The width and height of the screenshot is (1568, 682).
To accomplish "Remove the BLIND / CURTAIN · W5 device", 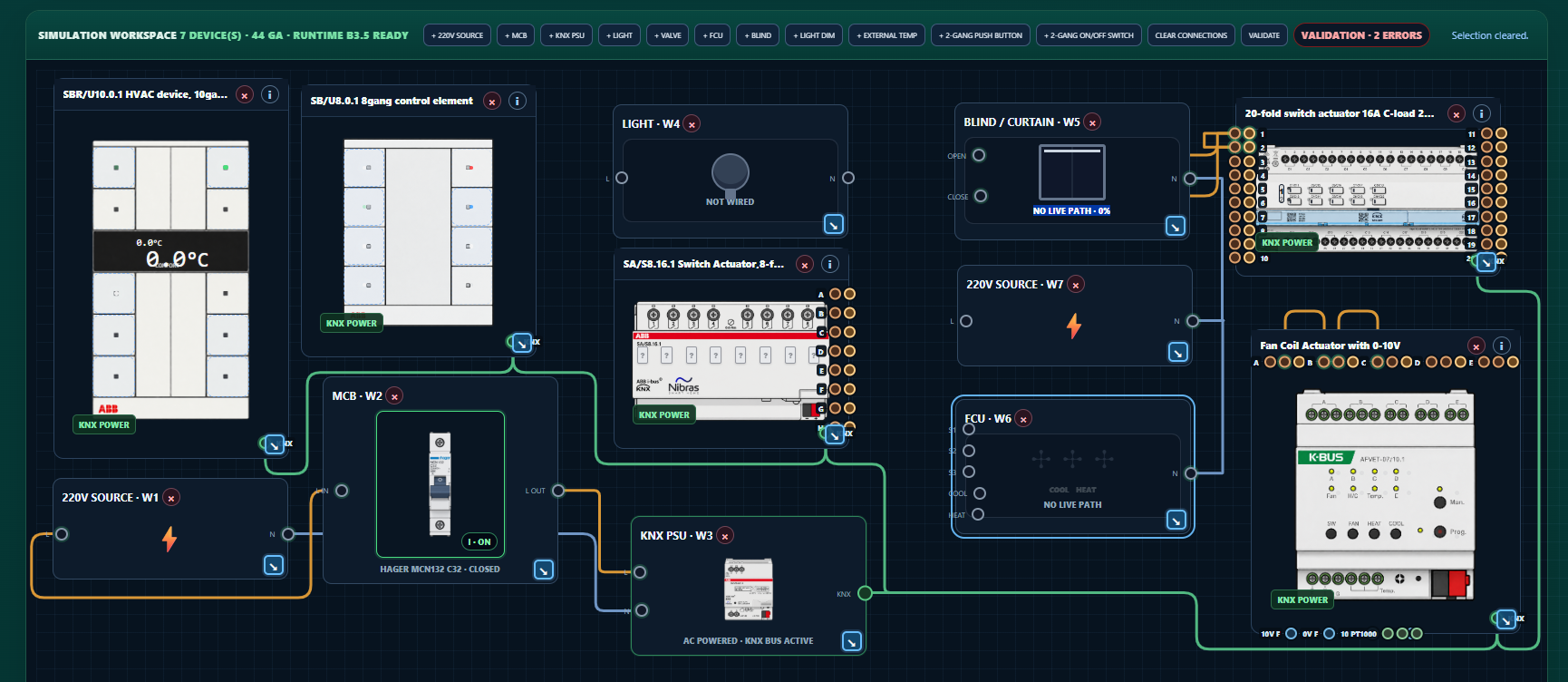I will [x=1093, y=122].
